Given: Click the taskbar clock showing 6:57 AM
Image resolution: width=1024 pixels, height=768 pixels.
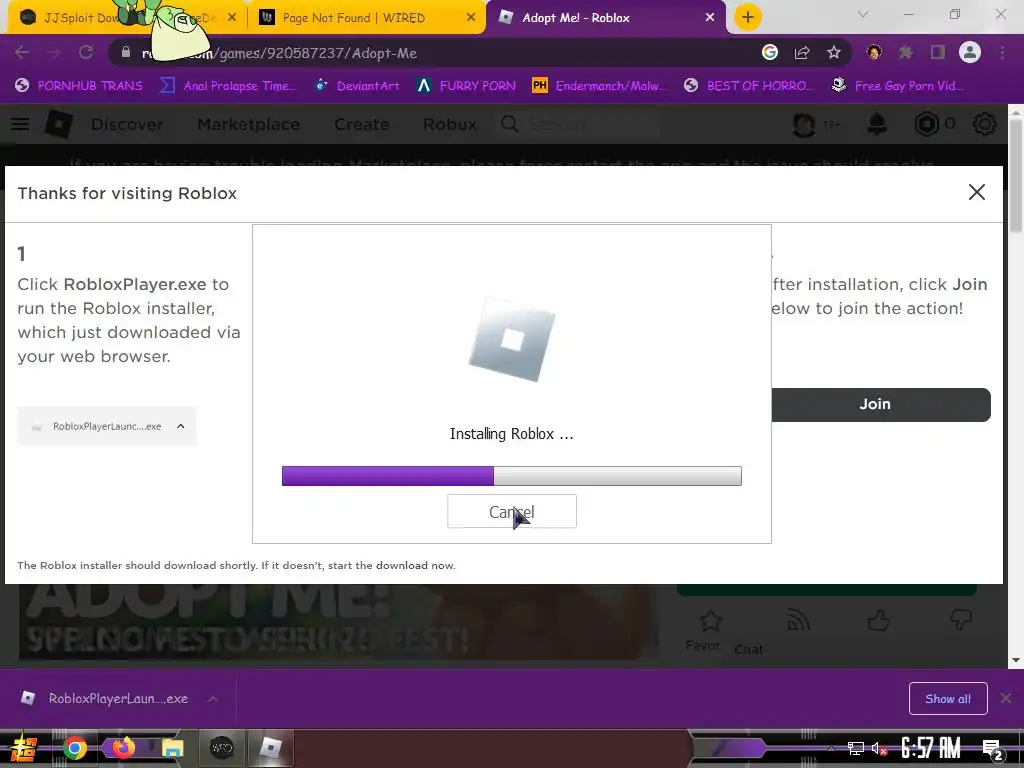Looking at the screenshot, I should click(931, 748).
